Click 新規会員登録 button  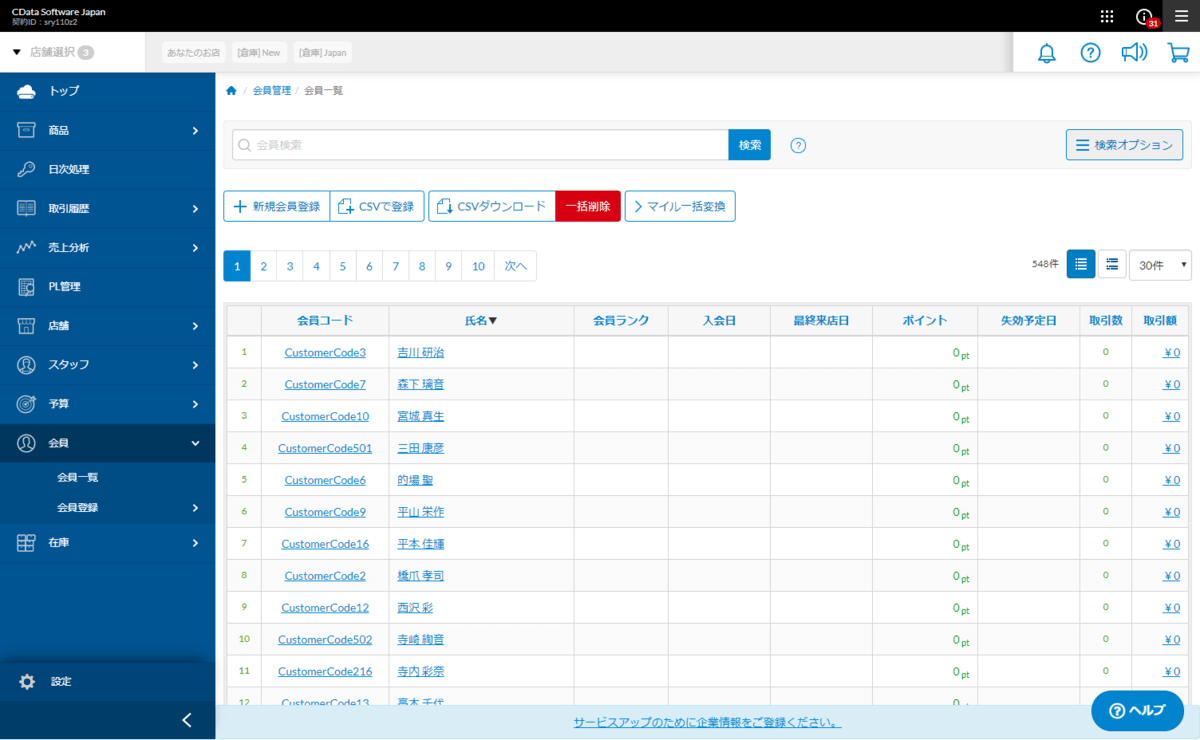point(277,207)
